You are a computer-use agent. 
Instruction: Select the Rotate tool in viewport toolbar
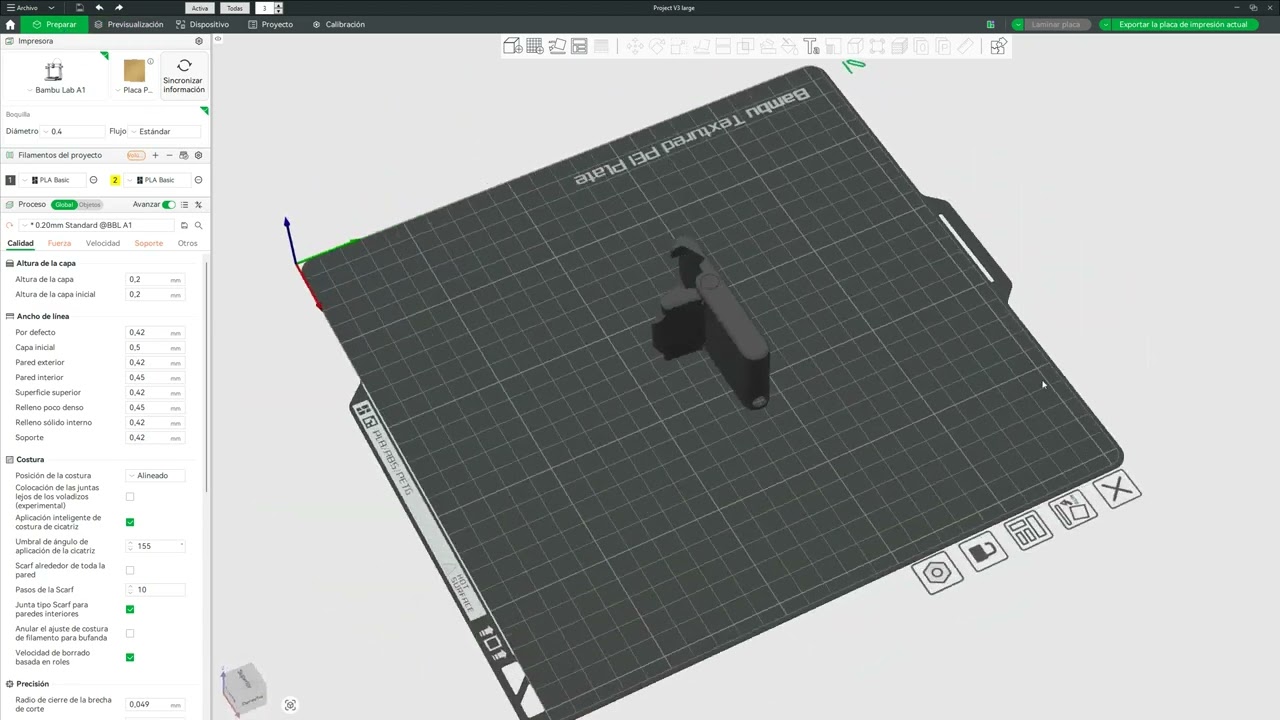pyautogui.click(x=656, y=46)
